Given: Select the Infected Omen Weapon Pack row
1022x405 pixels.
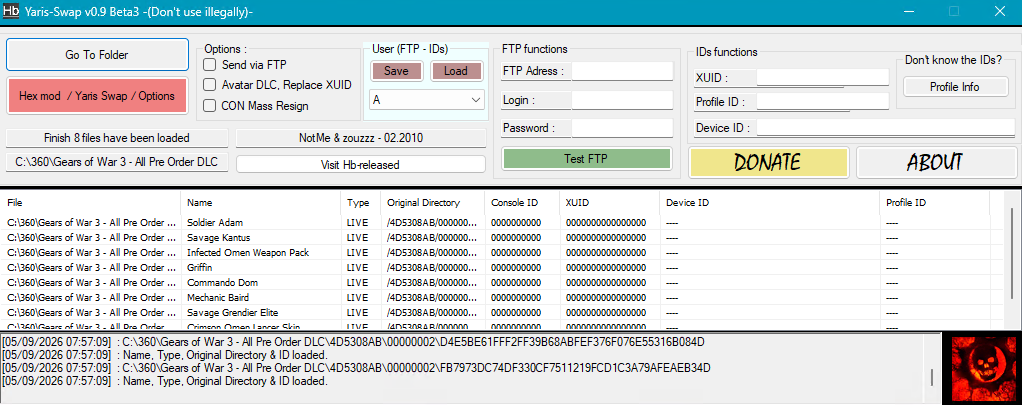Looking at the screenshot, I should click(x=502, y=253).
